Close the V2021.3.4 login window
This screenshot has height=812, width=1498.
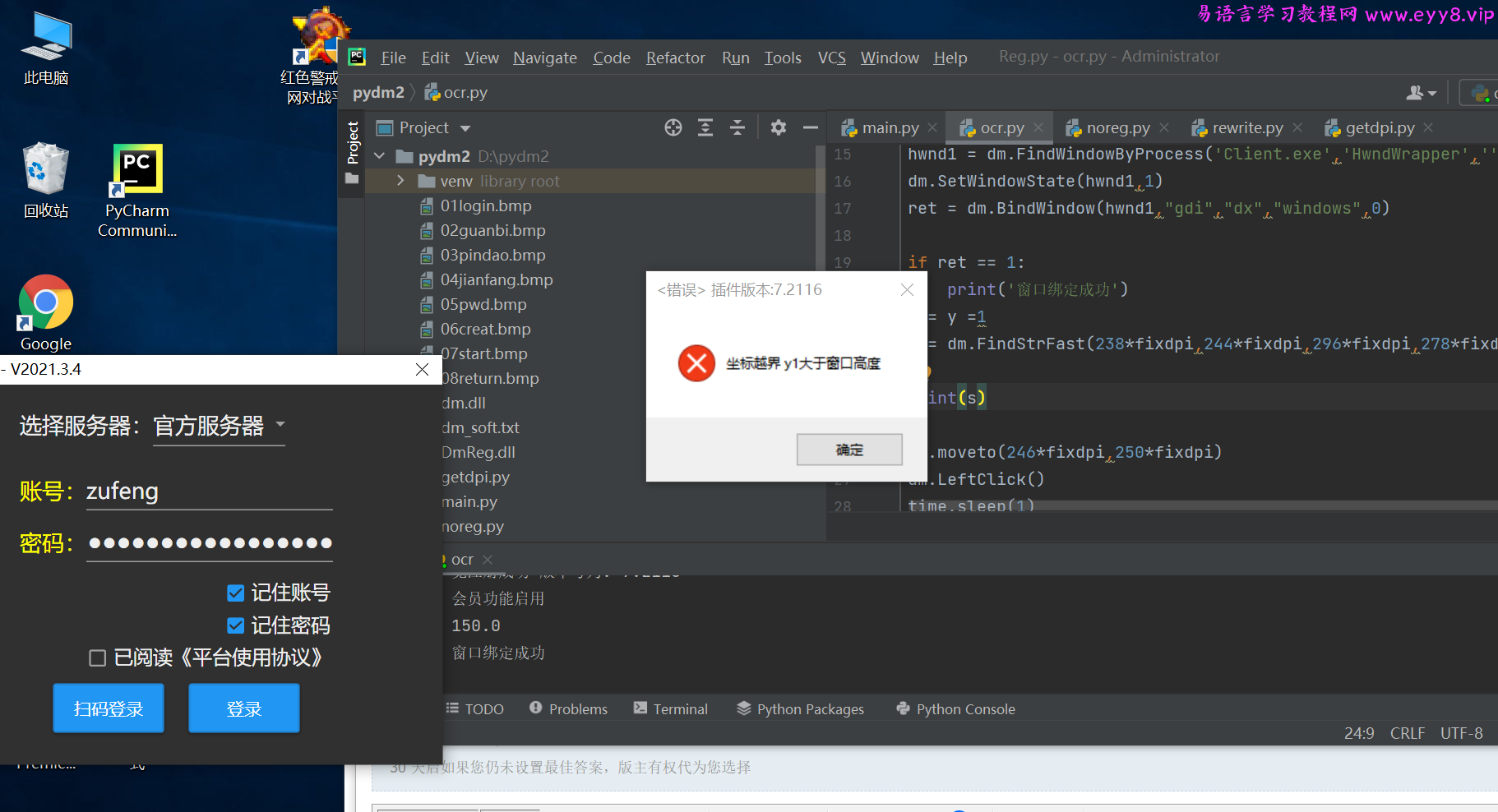pyautogui.click(x=422, y=369)
